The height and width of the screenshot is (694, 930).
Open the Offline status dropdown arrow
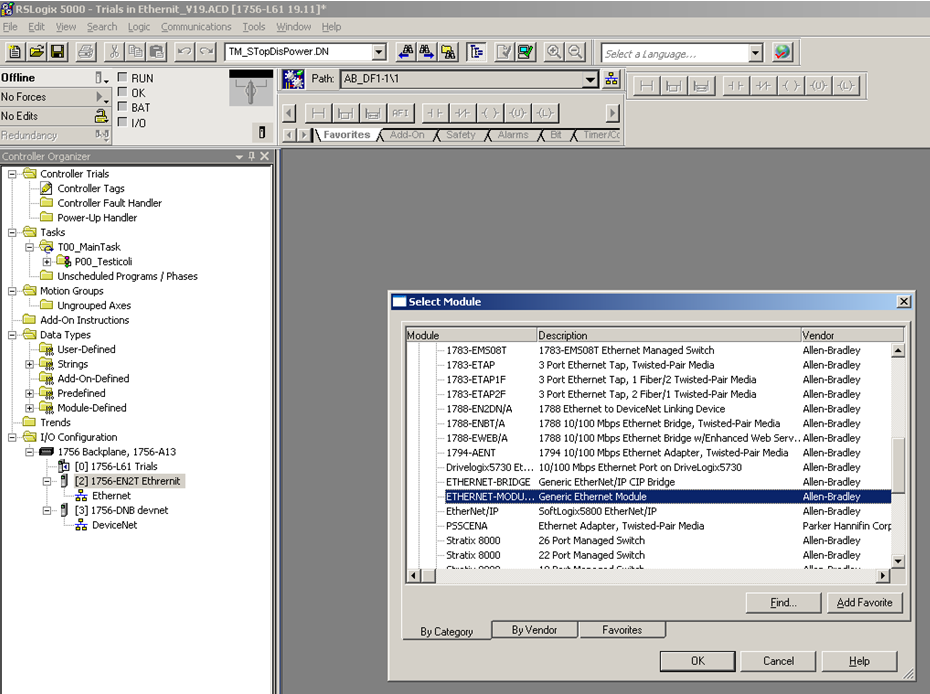click(x=102, y=78)
